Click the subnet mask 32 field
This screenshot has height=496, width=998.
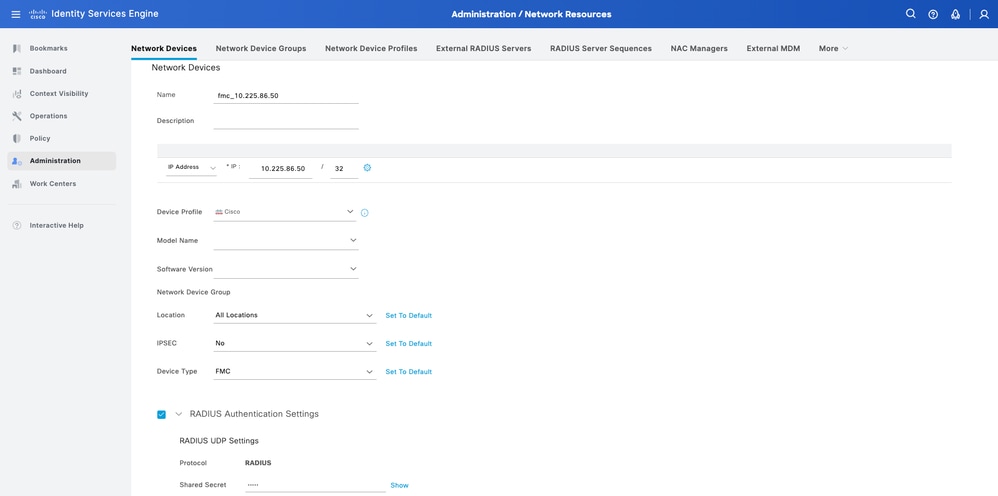click(x=344, y=169)
